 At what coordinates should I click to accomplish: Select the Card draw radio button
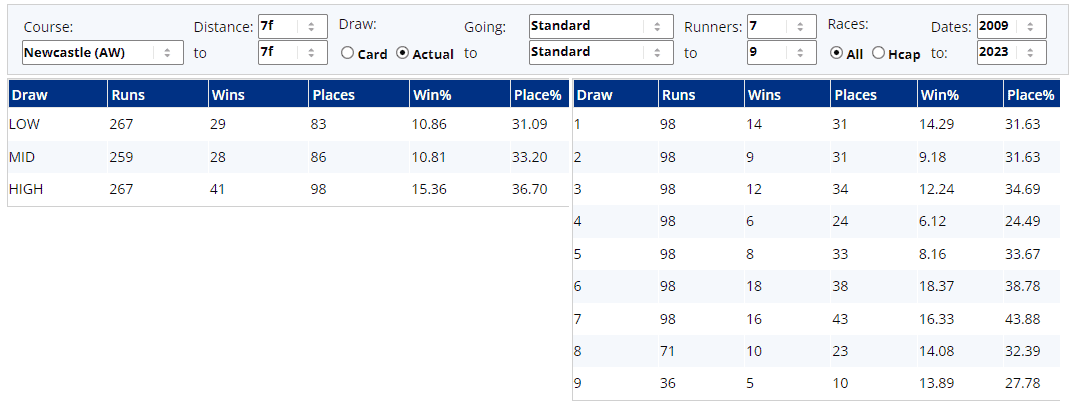pos(348,54)
